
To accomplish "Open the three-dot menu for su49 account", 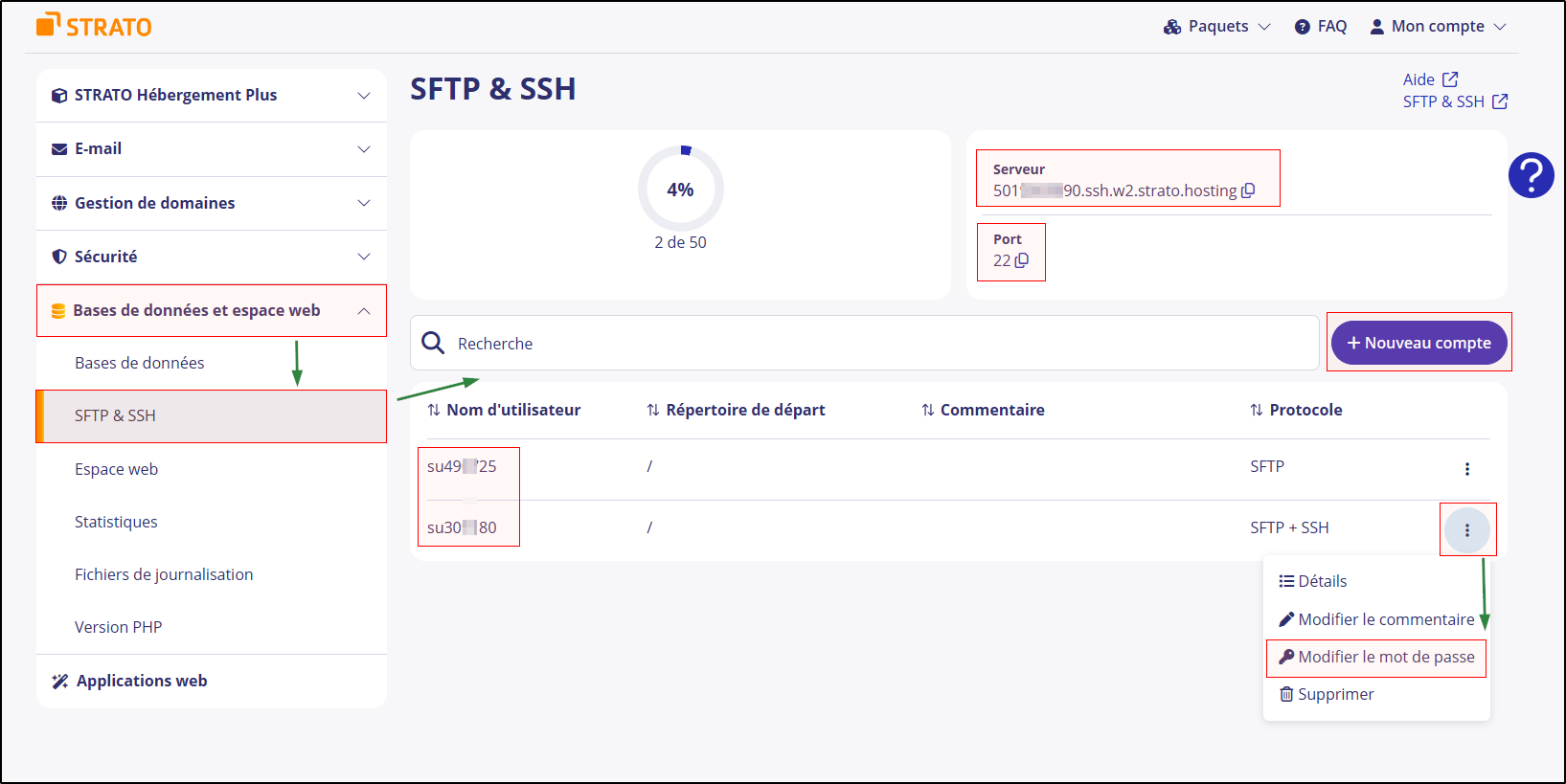I will click(1468, 469).
